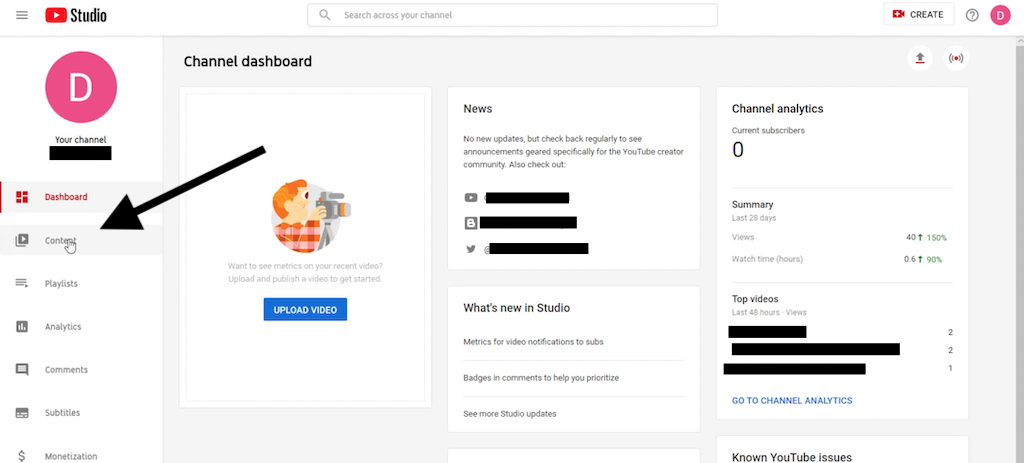Follow the GO TO CHANNEL ANALYTICS link

point(792,400)
